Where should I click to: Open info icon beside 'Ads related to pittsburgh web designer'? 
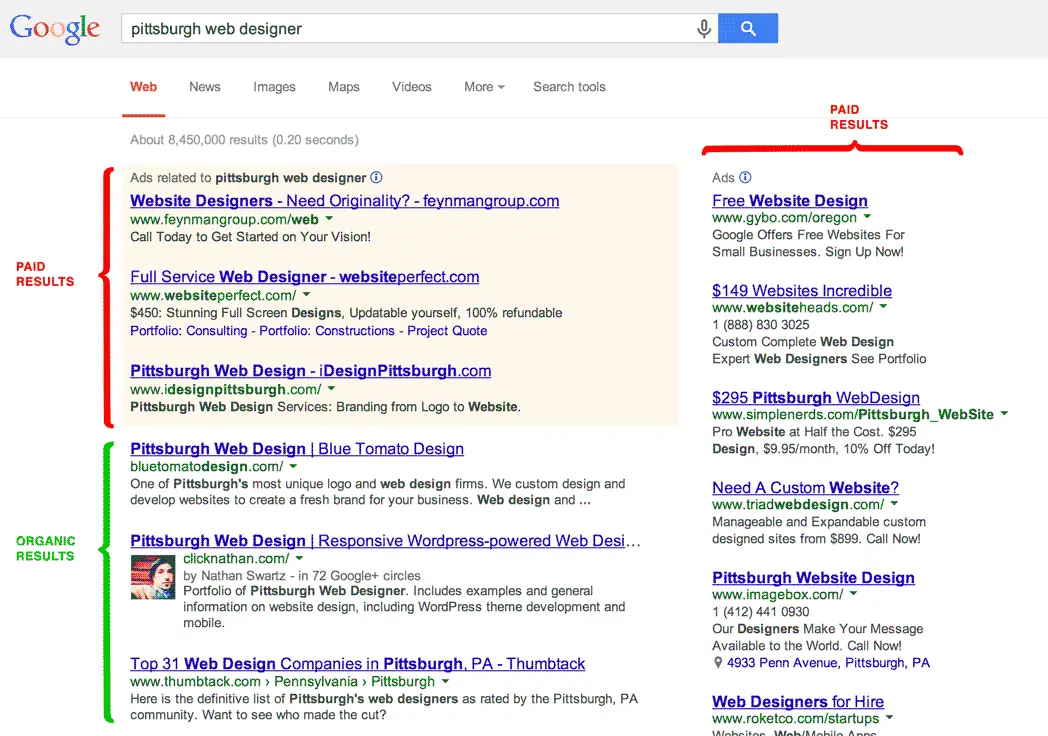(376, 177)
